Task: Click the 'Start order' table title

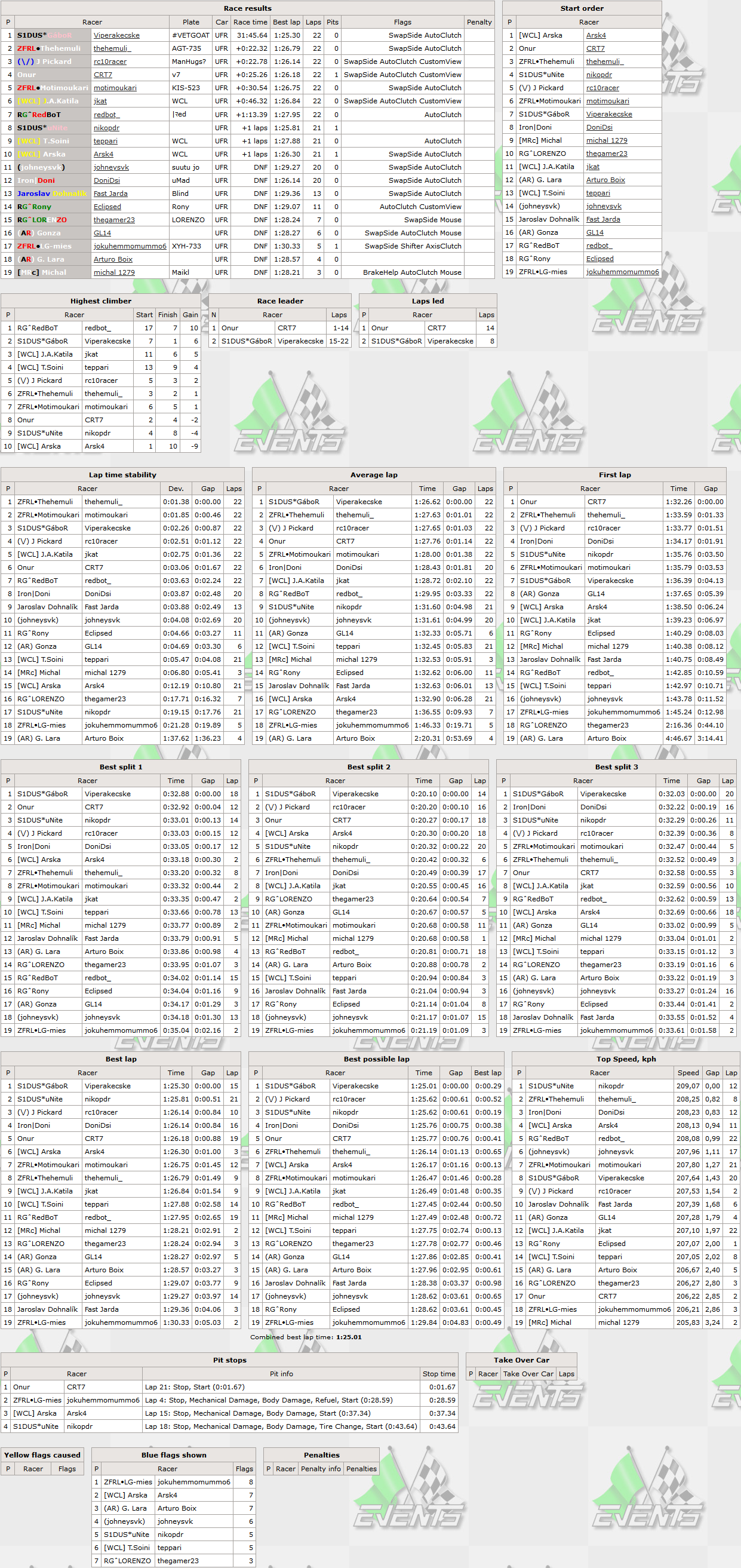Action: pos(582,8)
